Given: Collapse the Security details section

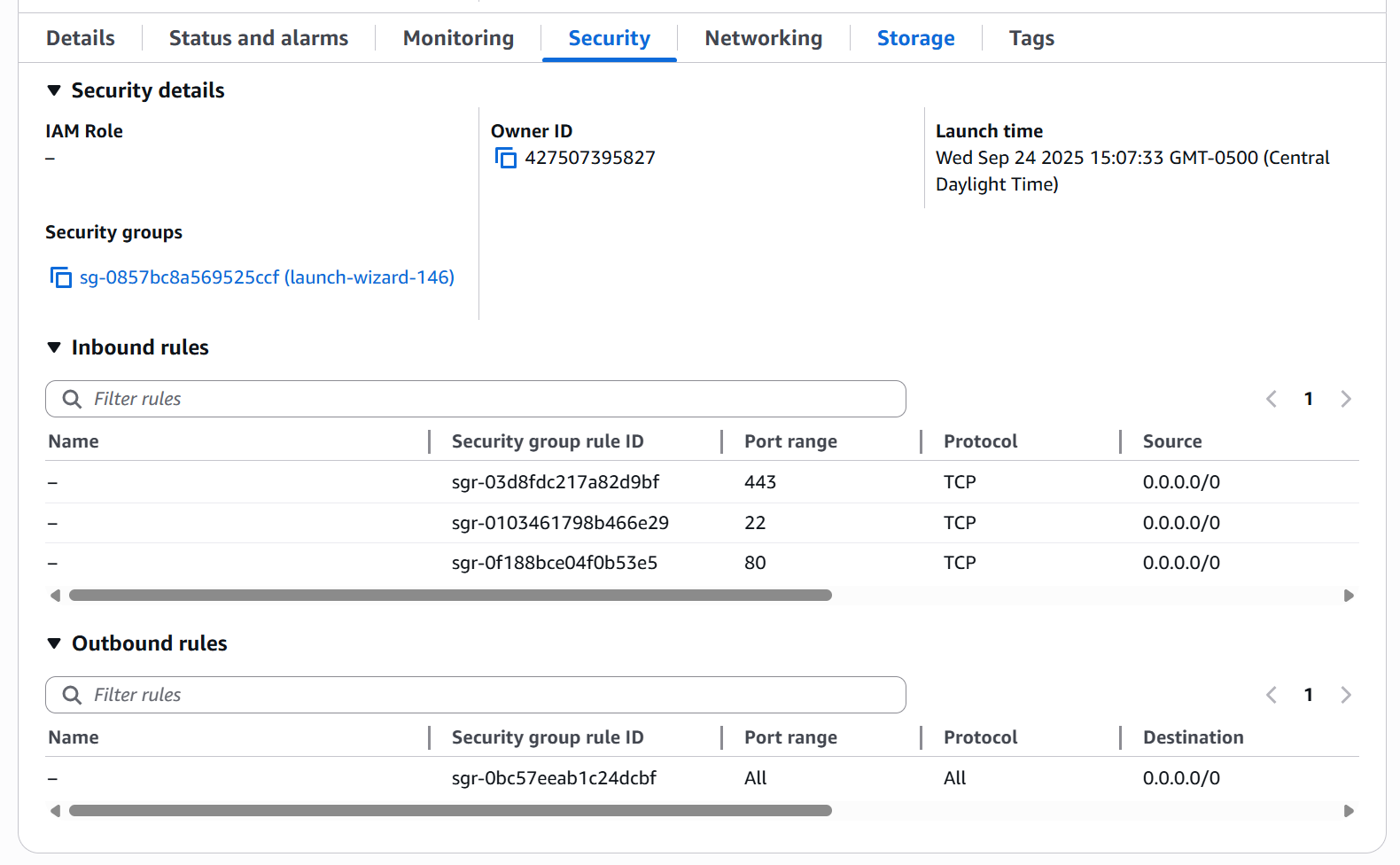Looking at the screenshot, I should point(54,90).
